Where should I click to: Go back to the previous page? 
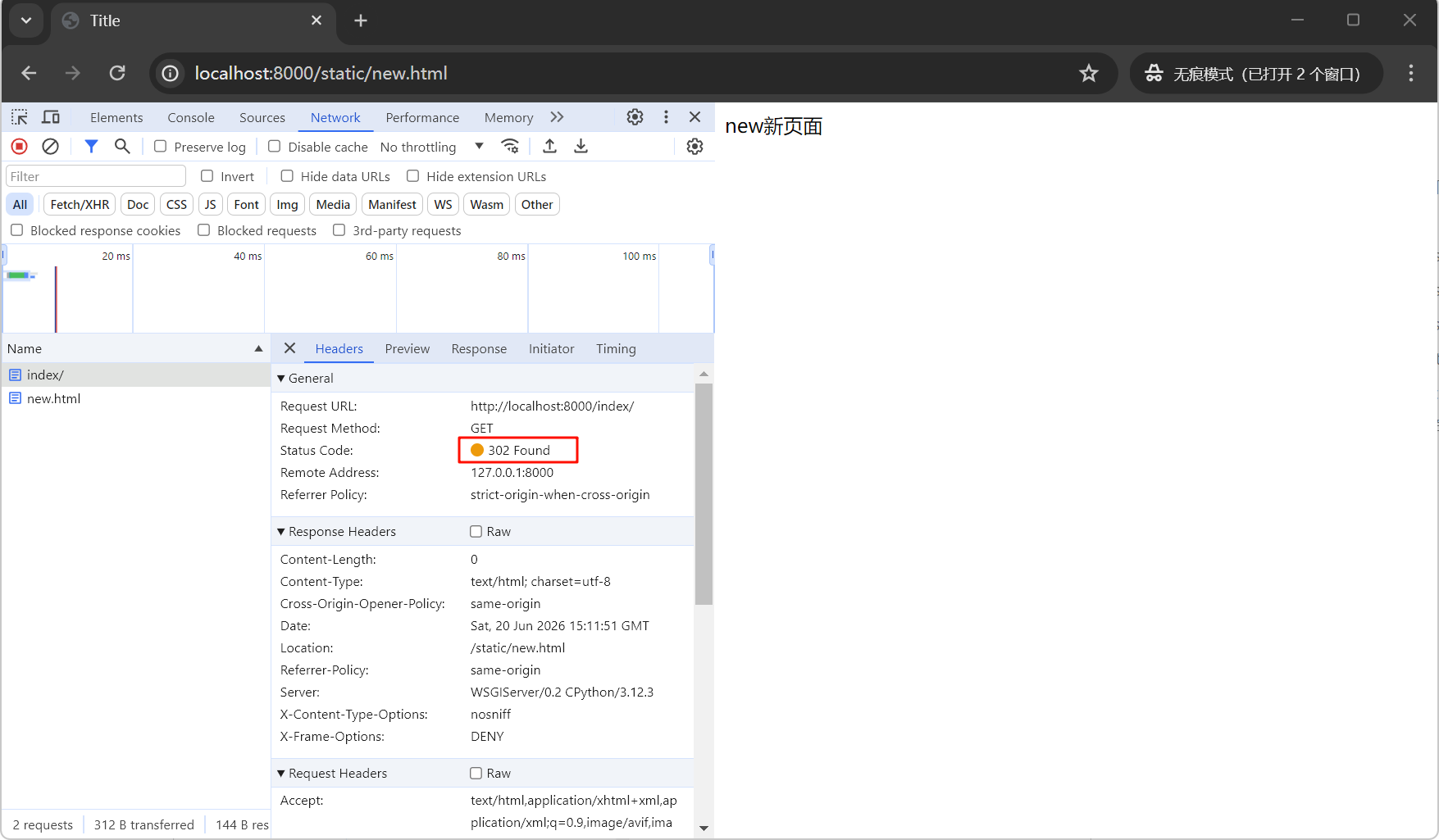coord(29,73)
